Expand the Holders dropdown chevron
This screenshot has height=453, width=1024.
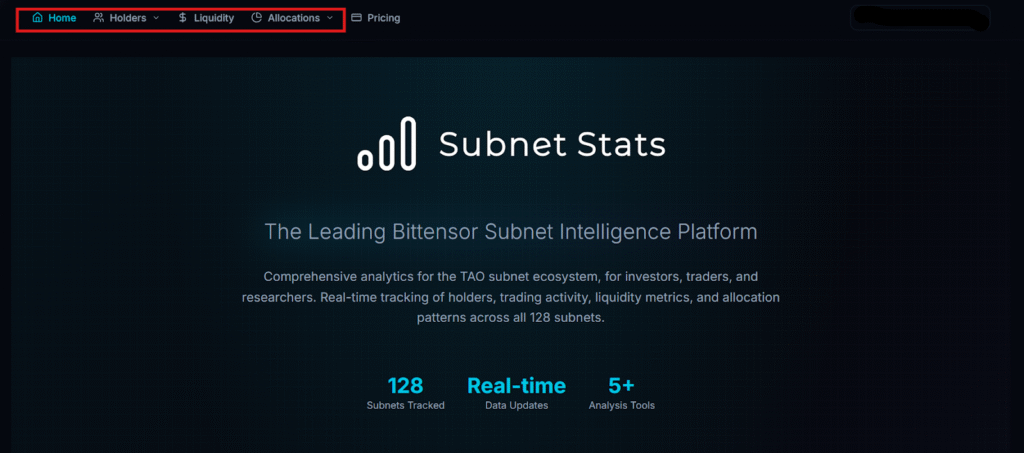[x=156, y=18]
